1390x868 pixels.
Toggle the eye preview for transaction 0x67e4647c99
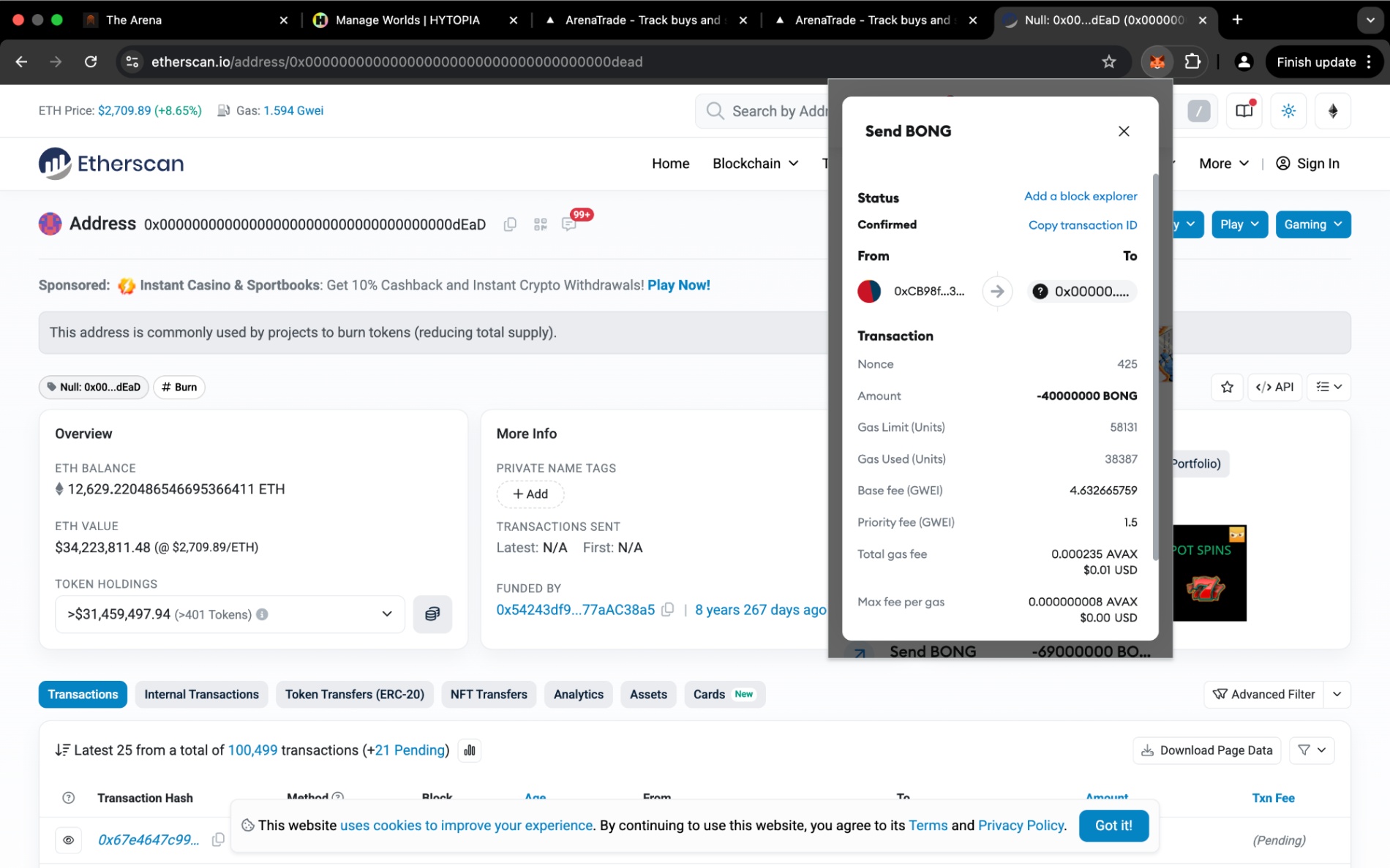69,840
